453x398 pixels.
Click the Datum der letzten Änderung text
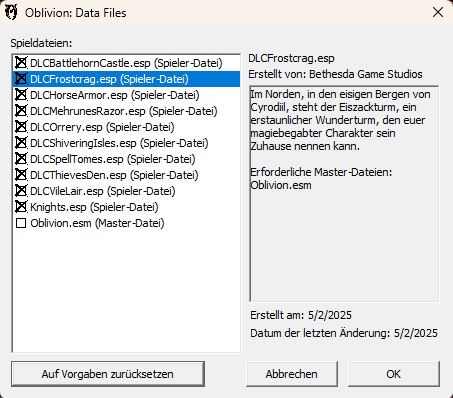coord(344,333)
